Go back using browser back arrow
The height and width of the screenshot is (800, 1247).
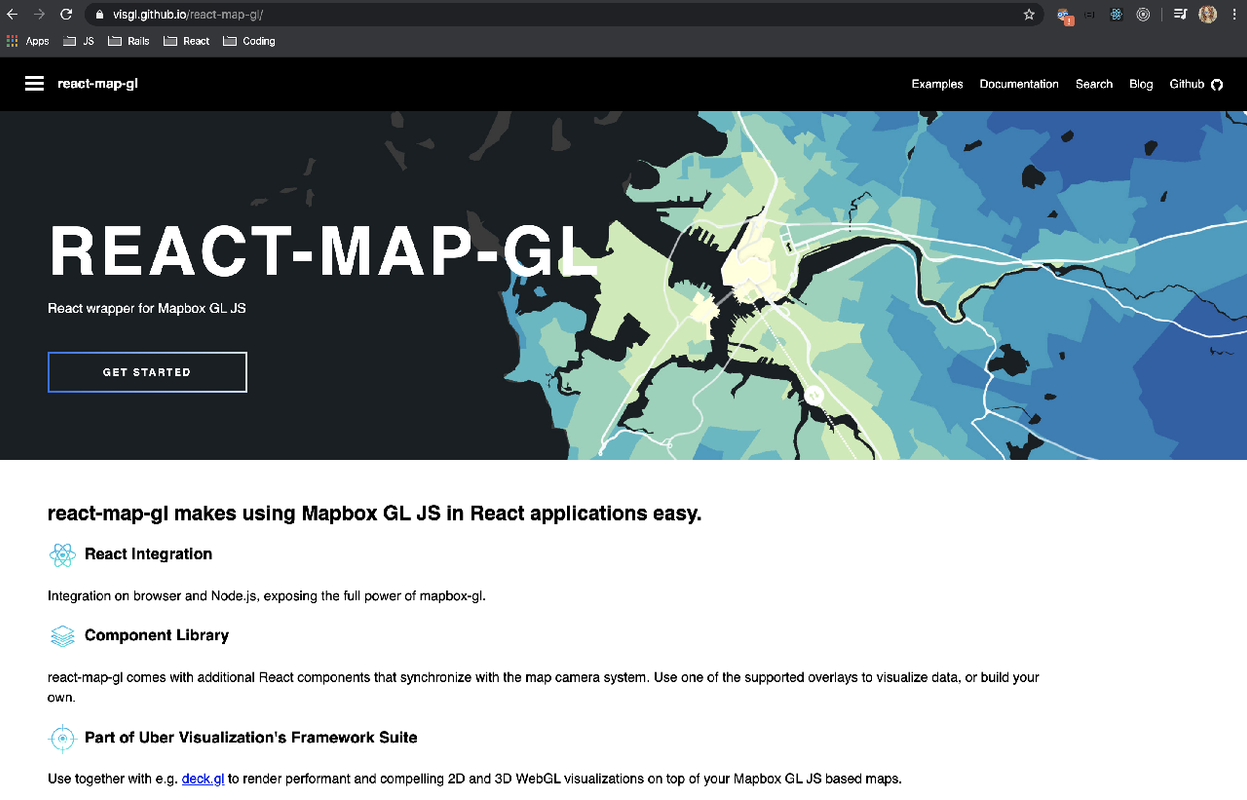(13, 15)
